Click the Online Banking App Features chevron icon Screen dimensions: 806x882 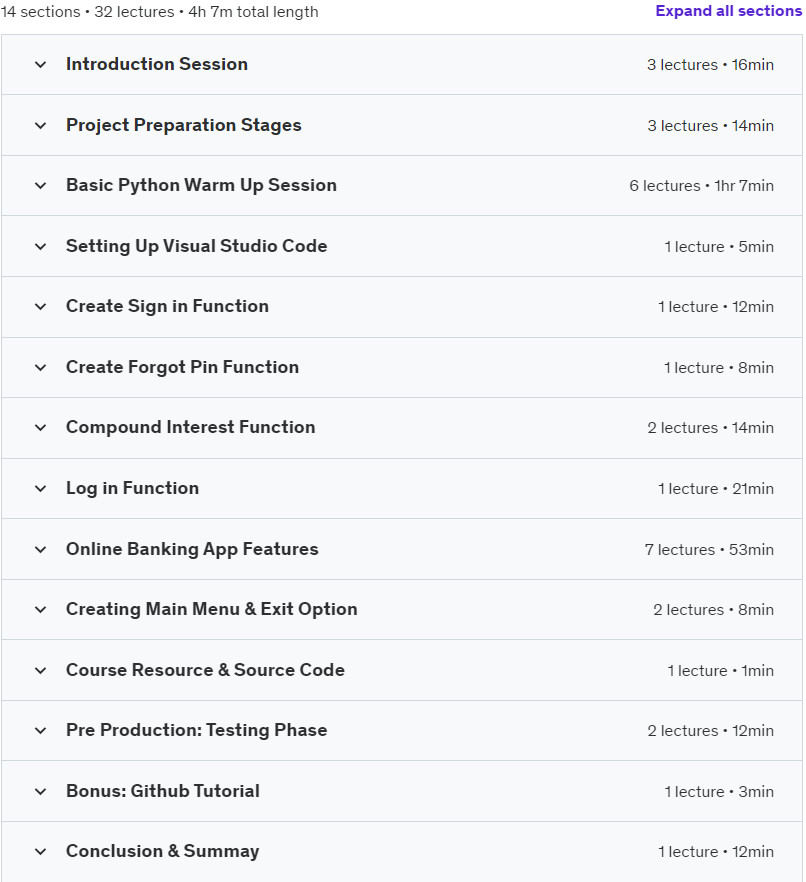pos(40,549)
